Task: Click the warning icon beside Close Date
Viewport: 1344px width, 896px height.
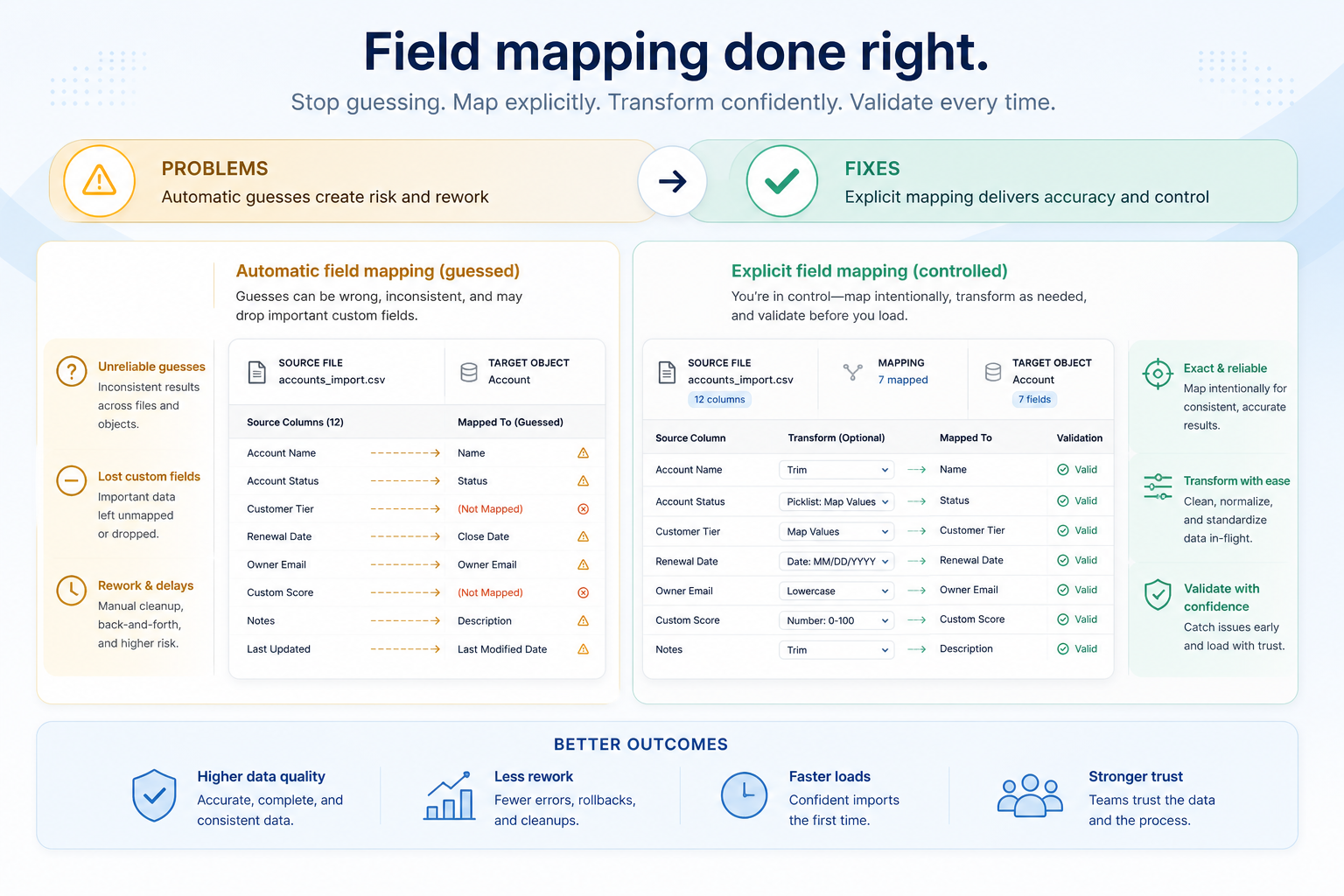Action: point(584,537)
